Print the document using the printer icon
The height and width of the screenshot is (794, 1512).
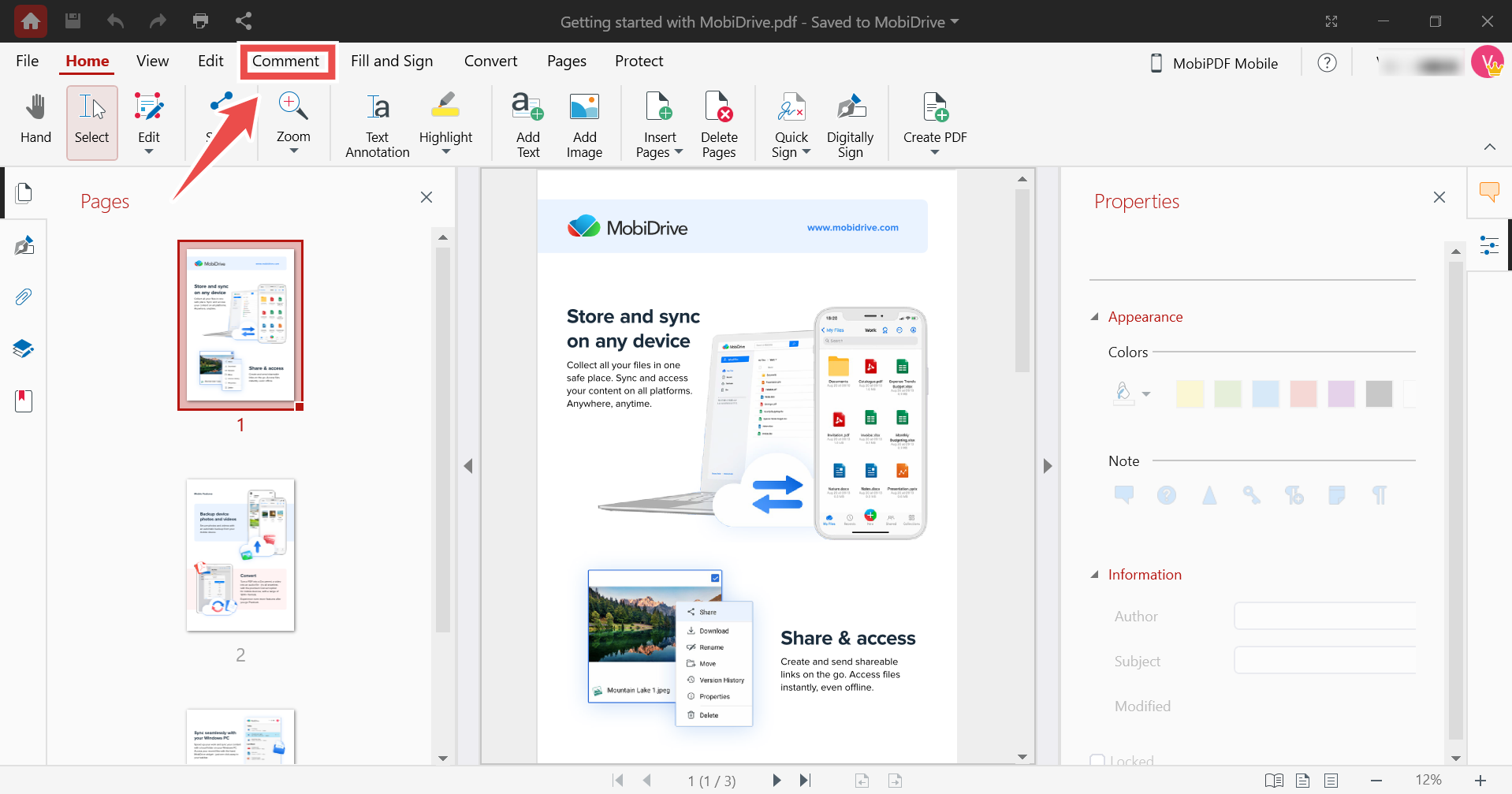(x=201, y=21)
